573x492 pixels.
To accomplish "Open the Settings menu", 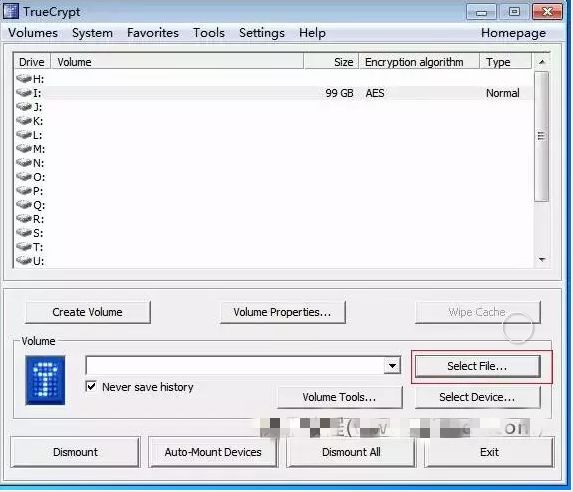I will coord(262,33).
